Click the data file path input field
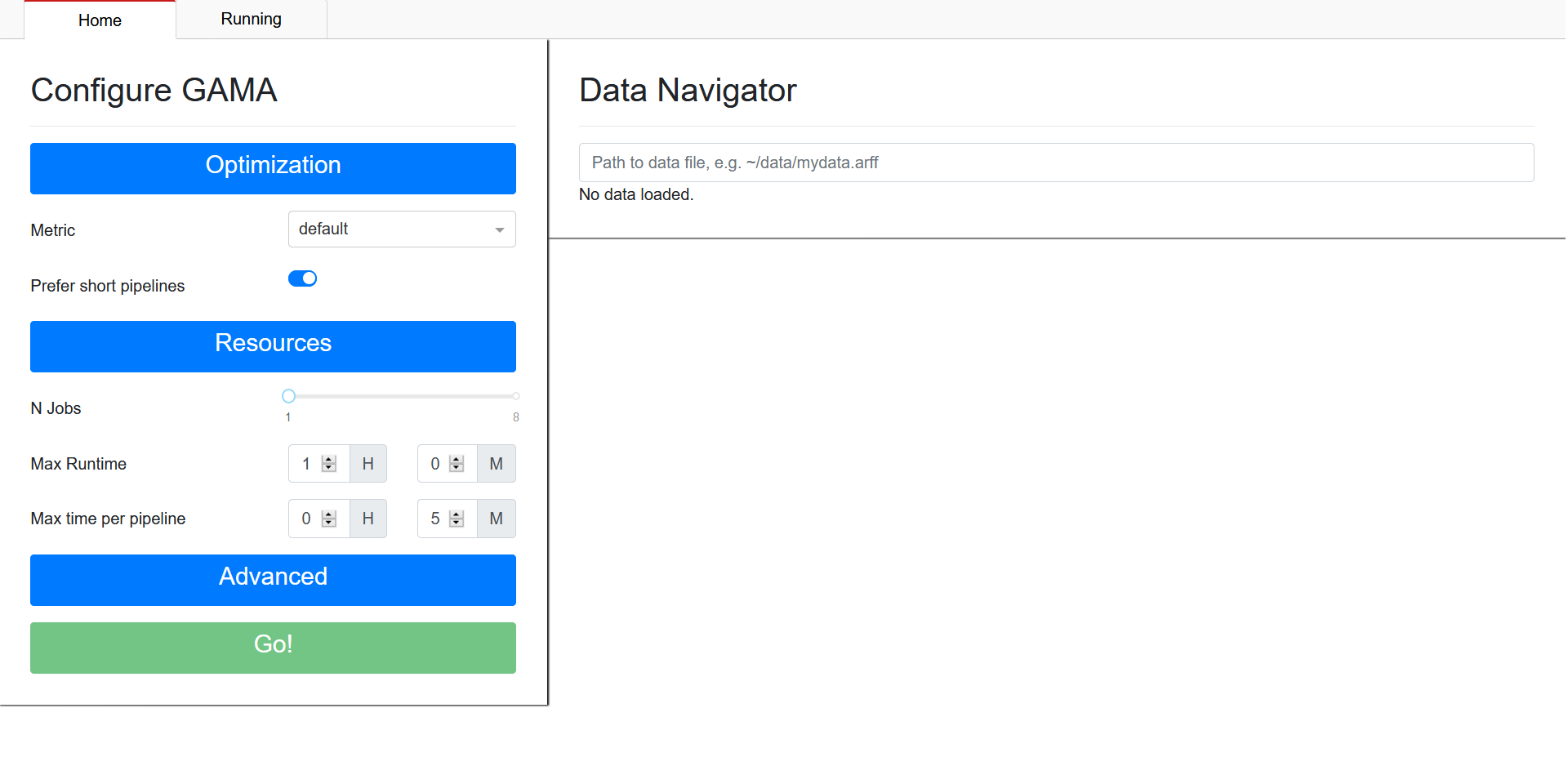This screenshot has height=766, width=1568. [x=1056, y=163]
